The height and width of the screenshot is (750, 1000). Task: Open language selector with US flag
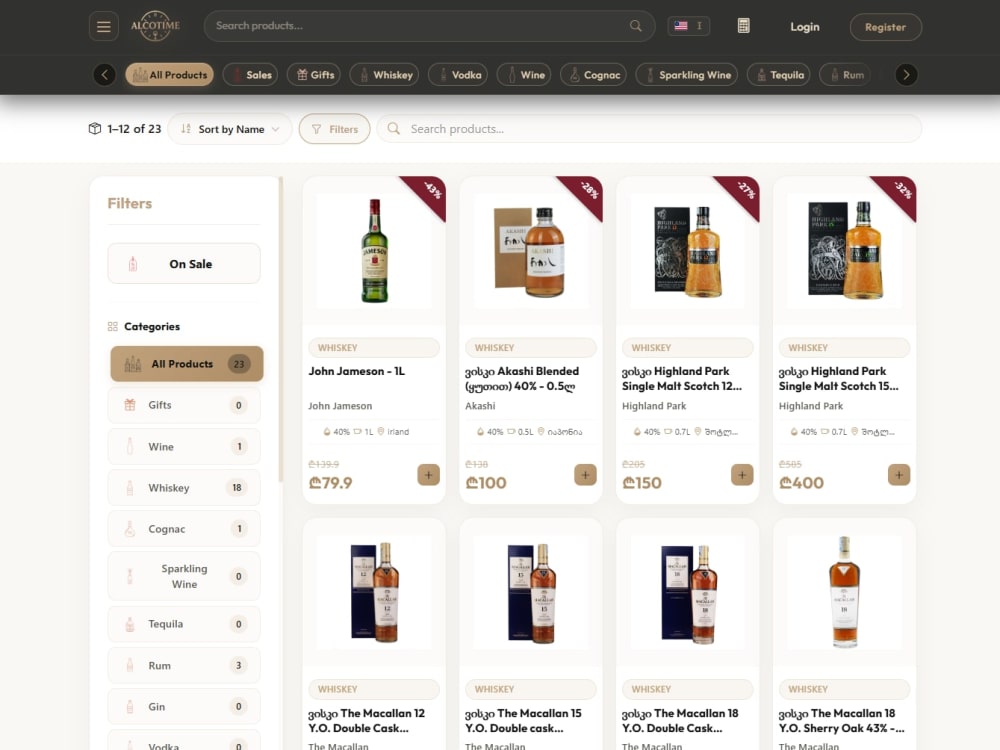coord(689,26)
